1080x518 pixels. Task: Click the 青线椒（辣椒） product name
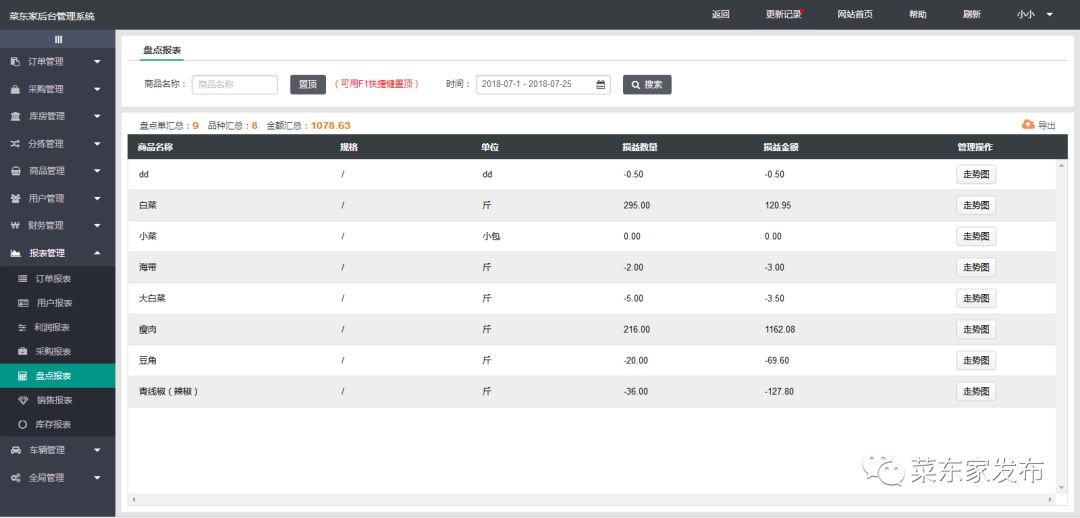coord(168,391)
